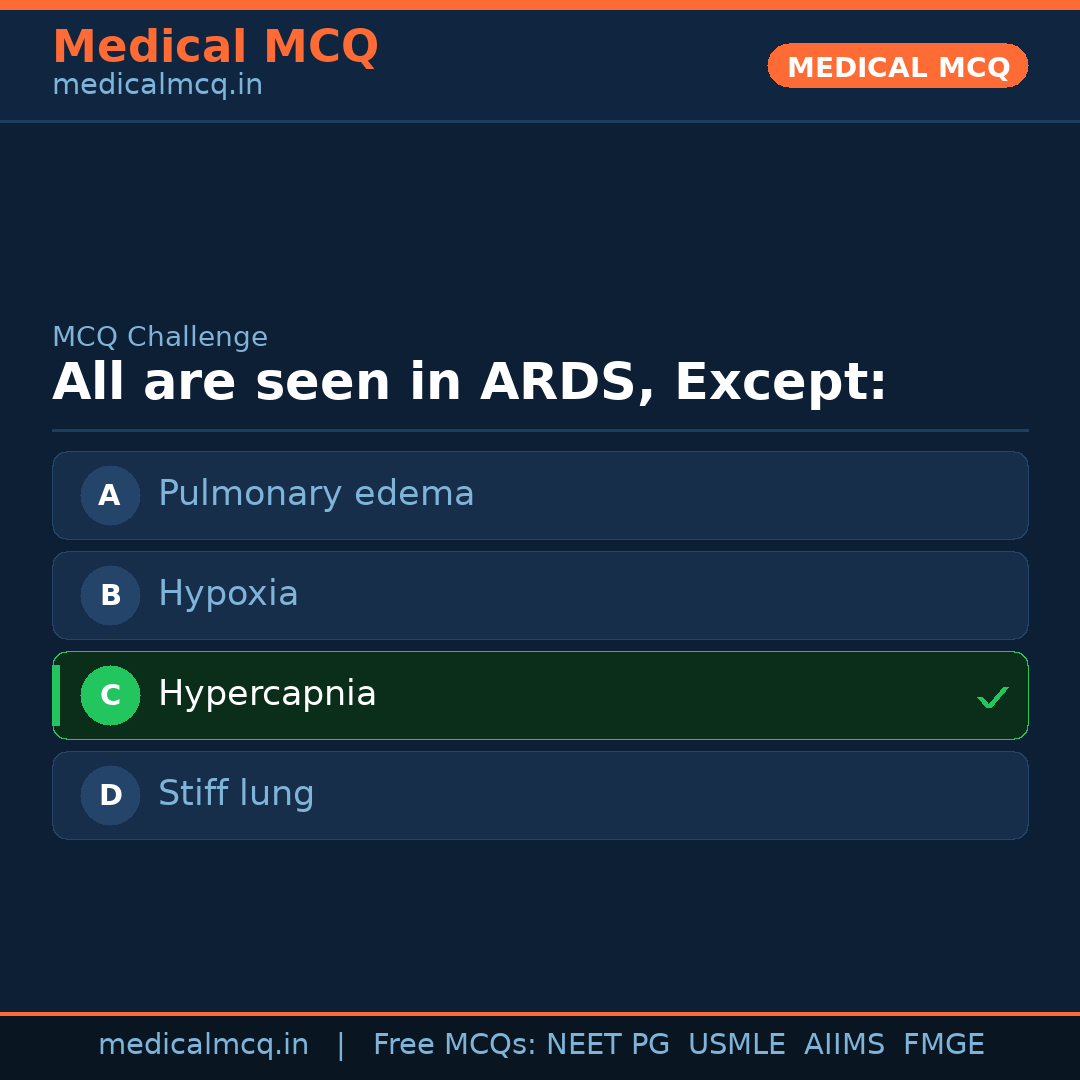Select the Stiff lung option
Screen dimensions: 1080x1080
[x=236, y=794]
